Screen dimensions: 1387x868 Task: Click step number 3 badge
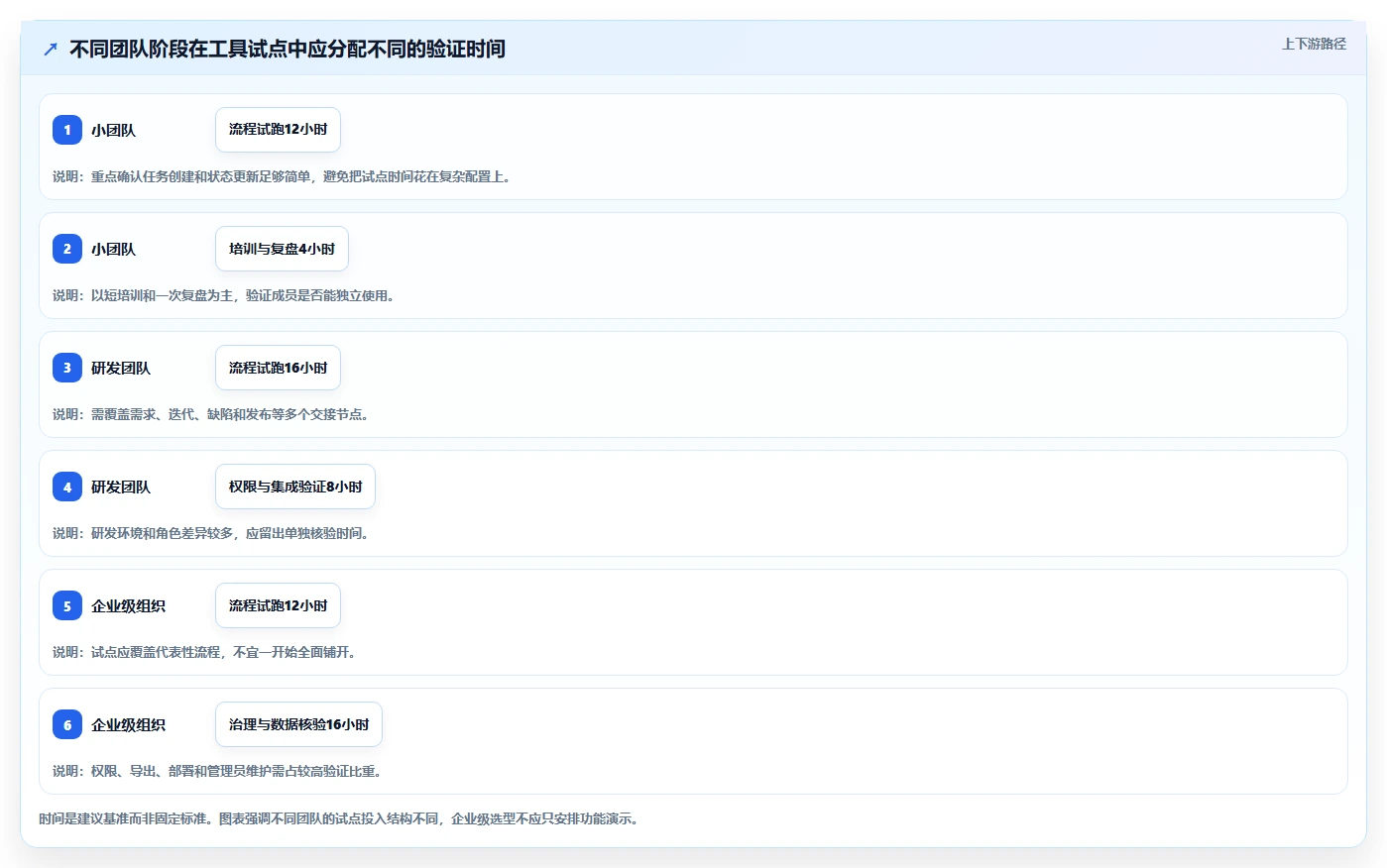(x=67, y=368)
